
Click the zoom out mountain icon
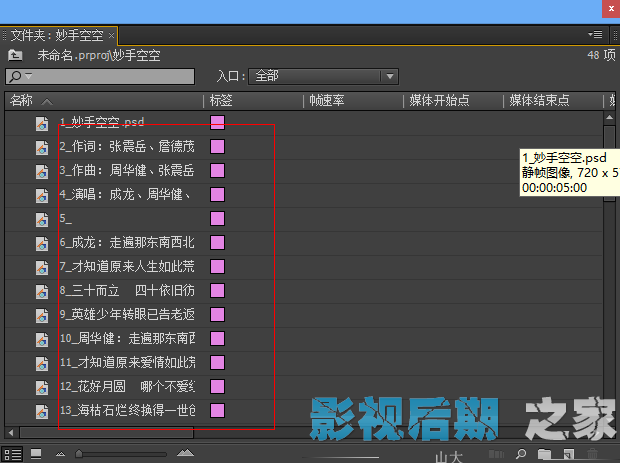coord(60,454)
